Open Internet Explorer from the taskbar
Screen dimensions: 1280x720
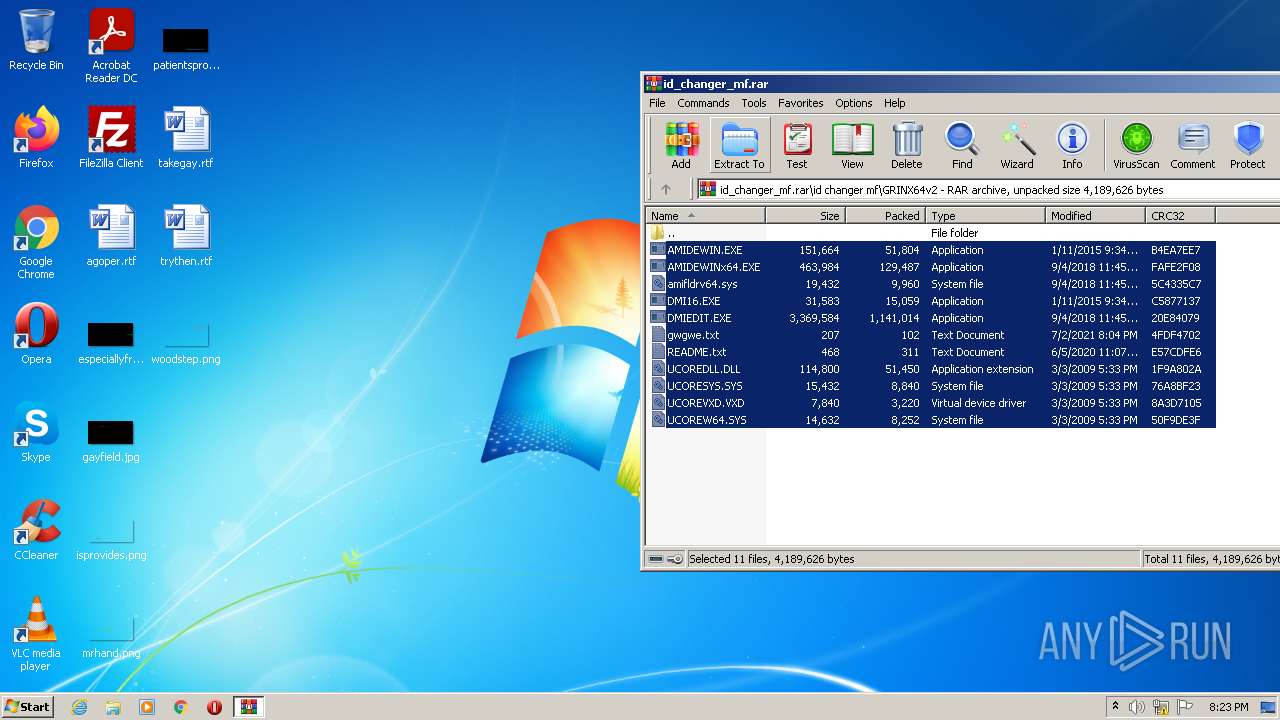pyautogui.click(x=79, y=707)
